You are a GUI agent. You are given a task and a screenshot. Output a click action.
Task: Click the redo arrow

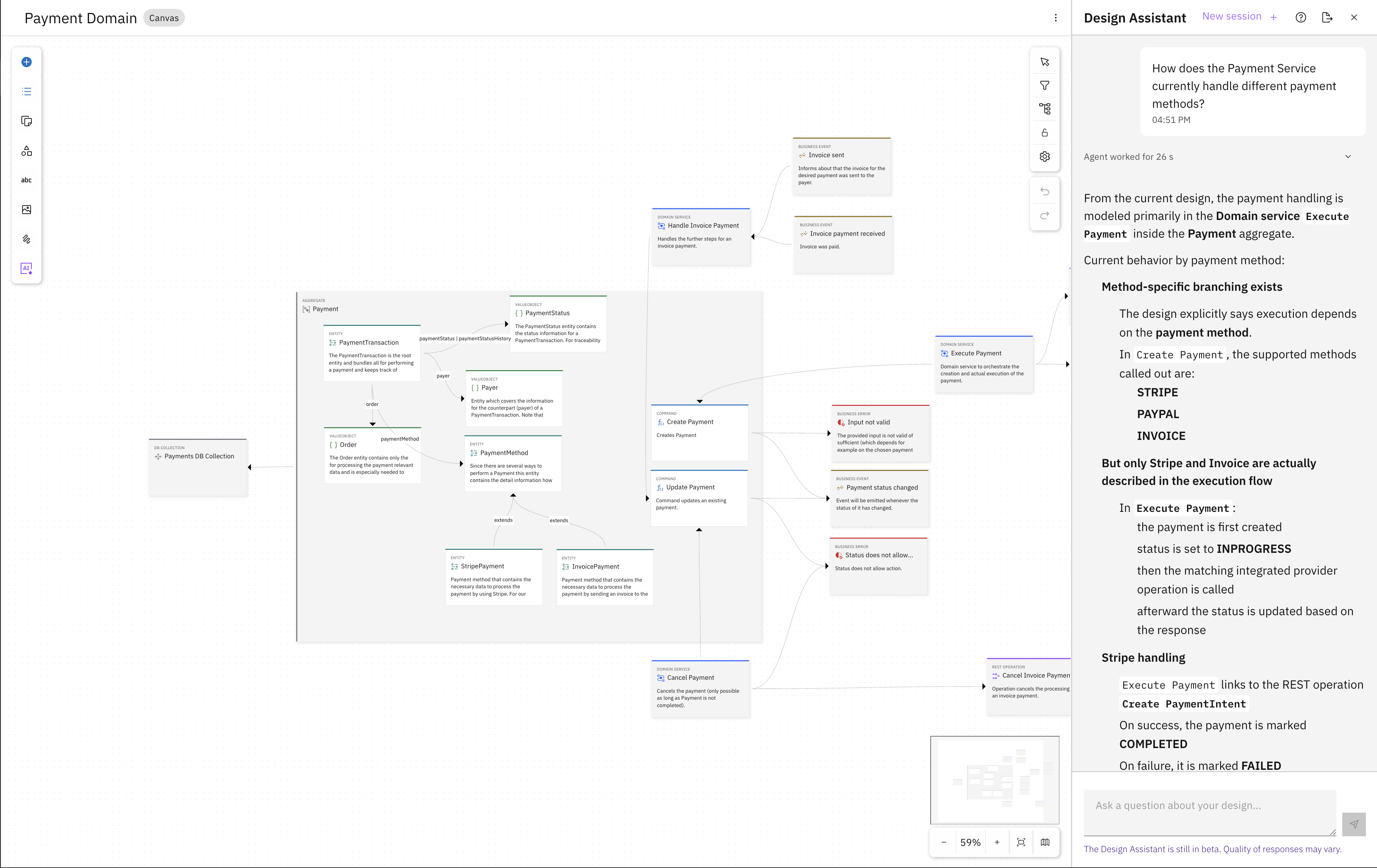1045,216
